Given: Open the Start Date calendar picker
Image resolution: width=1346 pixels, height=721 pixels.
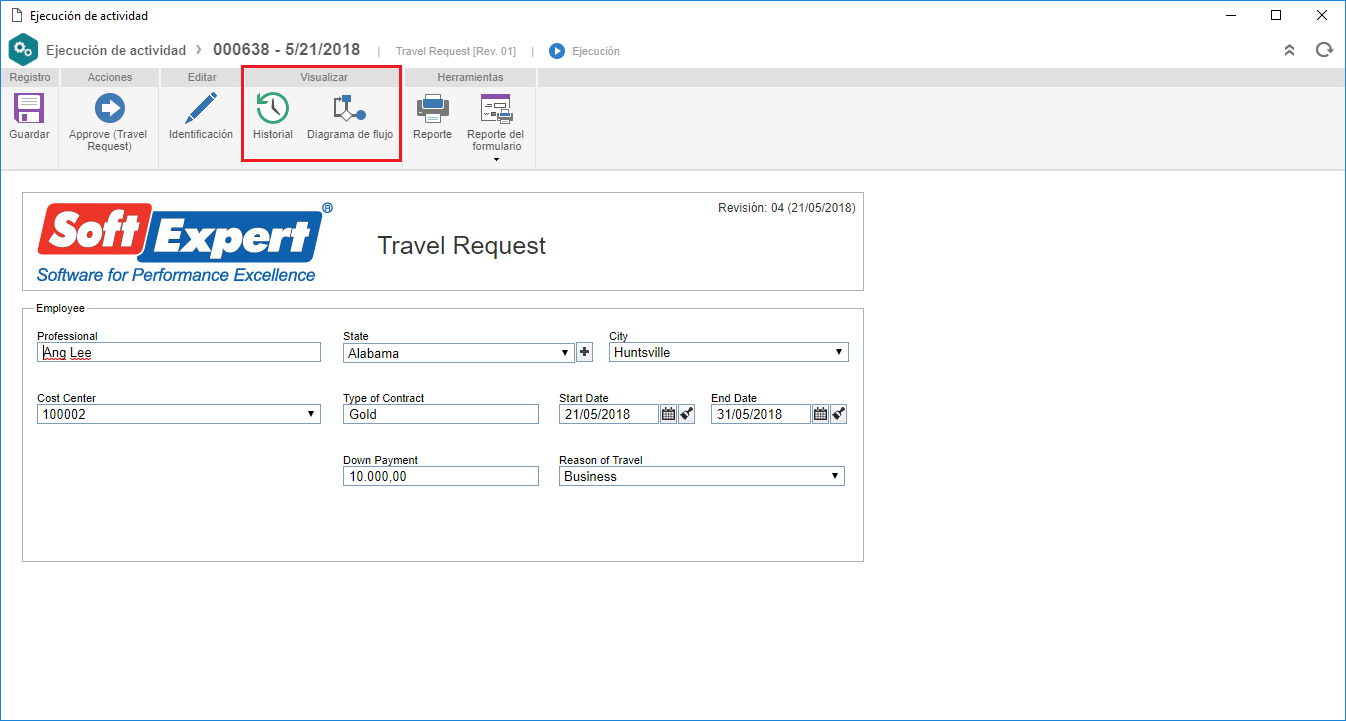Looking at the screenshot, I should pyautogui.click(x=669, y=414).
